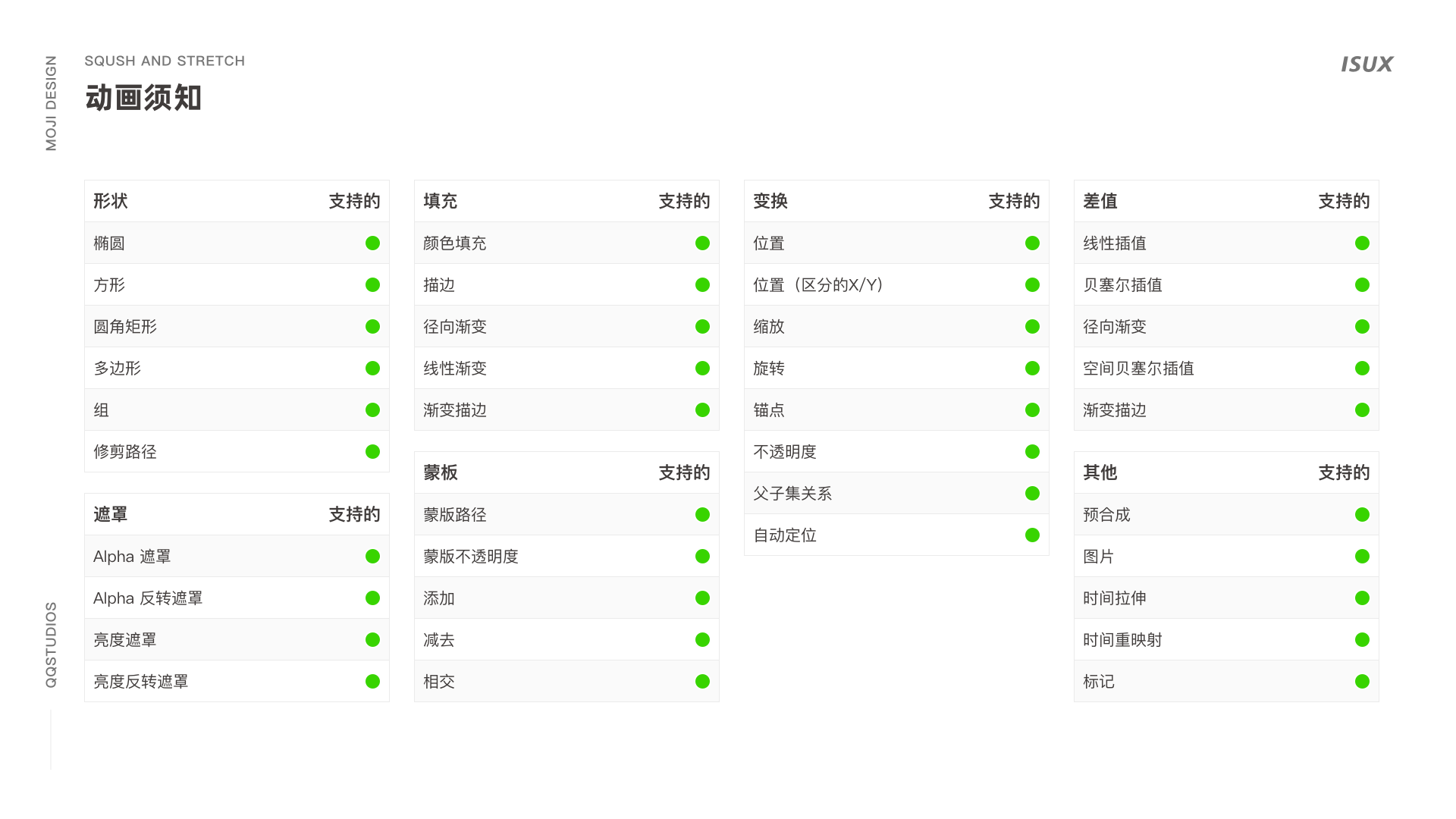This screenshot has width=1456, height=819.
Task: Click 支持的 header in 其他 table
Action: pyautogui.click(x=1343, y=472)
